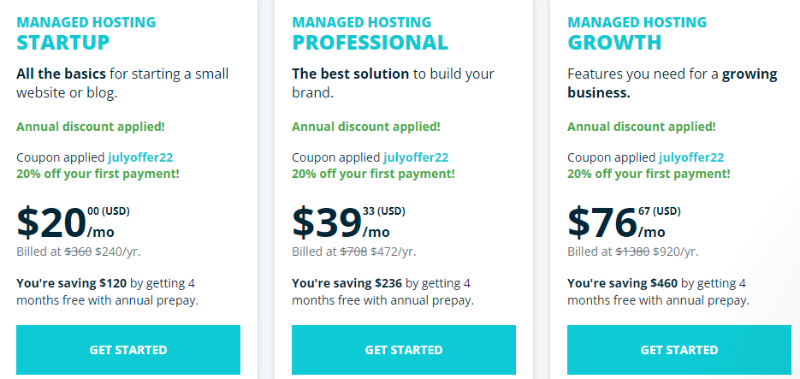Click the $39 per month price
Viewport: 800px width, 379px height.
click(x=348, y=223)
